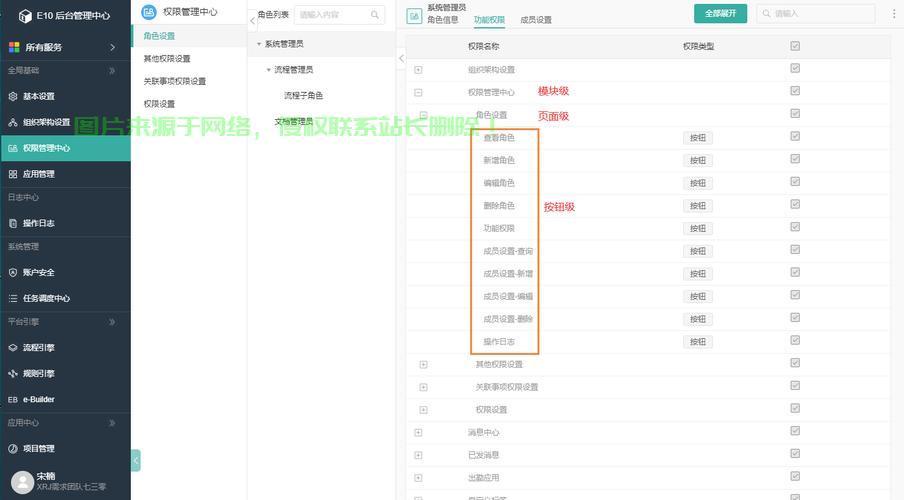Select 流程子角色 in role tree

point(303,96)
